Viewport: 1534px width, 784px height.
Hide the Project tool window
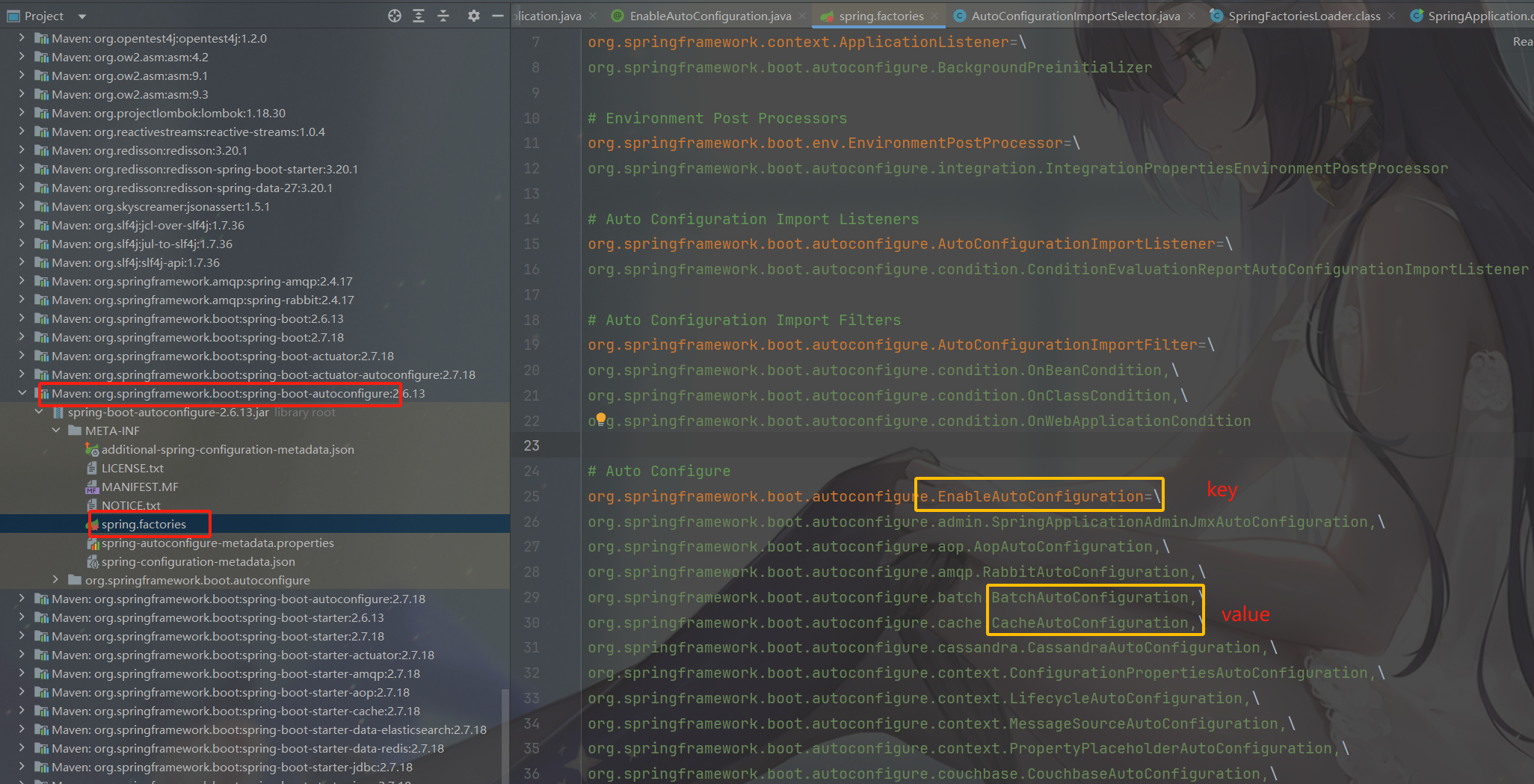click(x=498, y=16)
